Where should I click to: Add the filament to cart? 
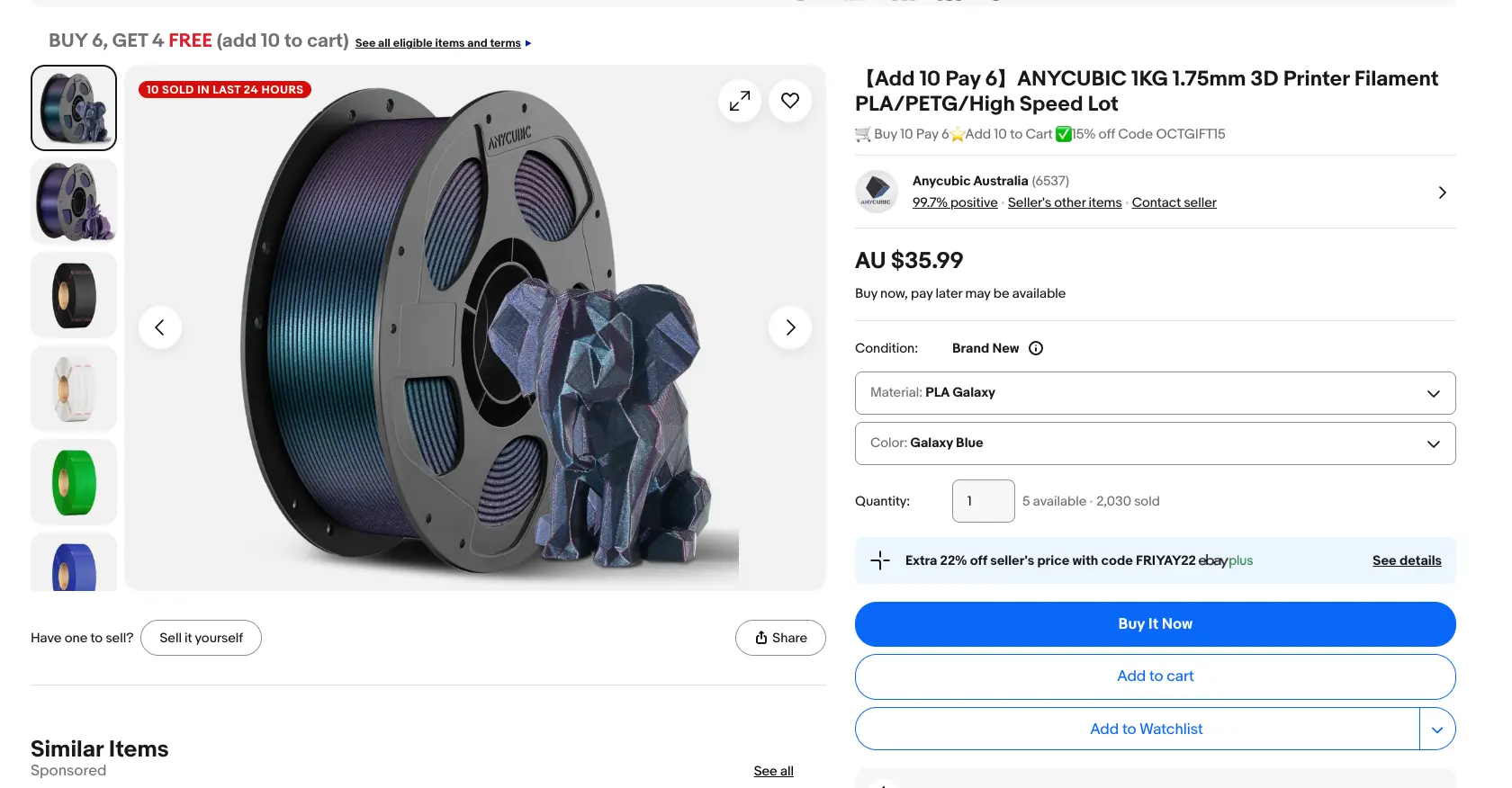1155,676
